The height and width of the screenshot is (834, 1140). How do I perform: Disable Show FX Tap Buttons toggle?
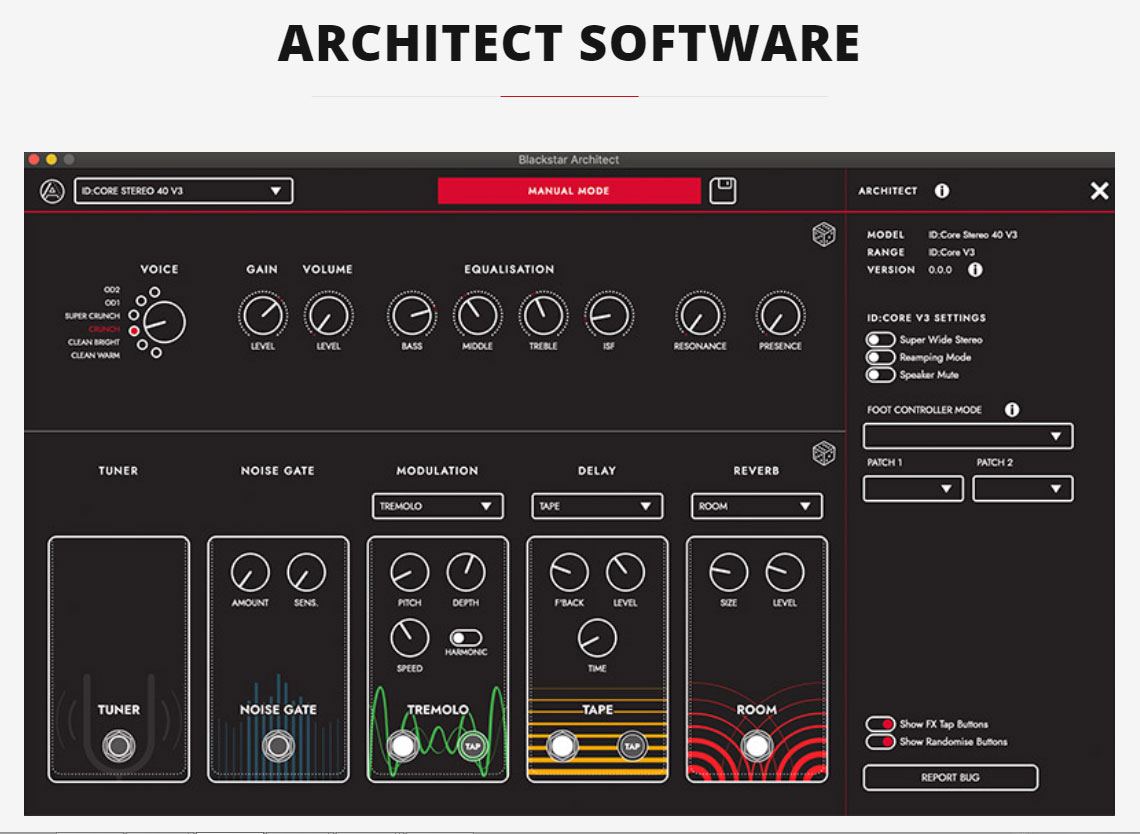880,724
